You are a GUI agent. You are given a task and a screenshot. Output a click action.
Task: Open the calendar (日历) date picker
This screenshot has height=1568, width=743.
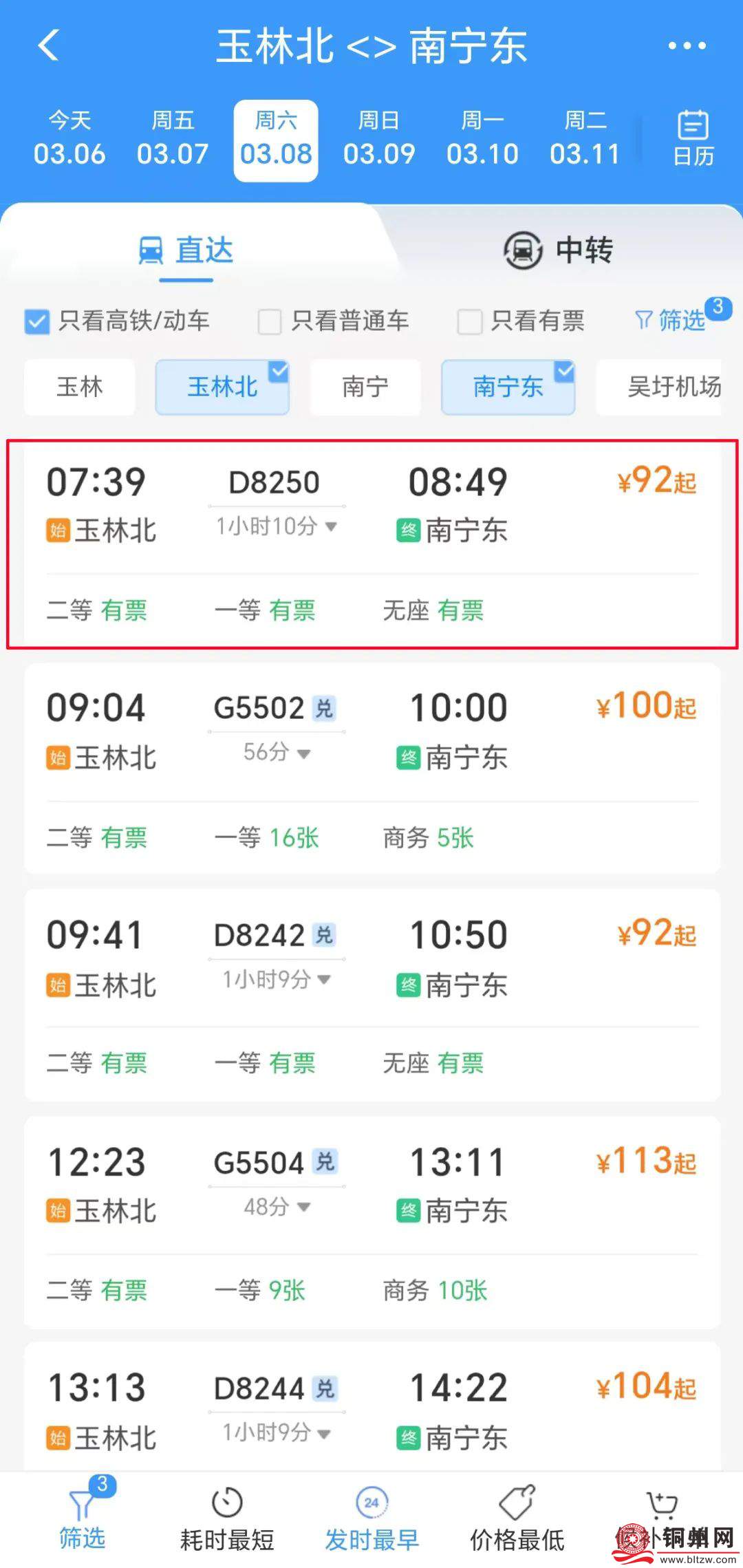(692, 139)
